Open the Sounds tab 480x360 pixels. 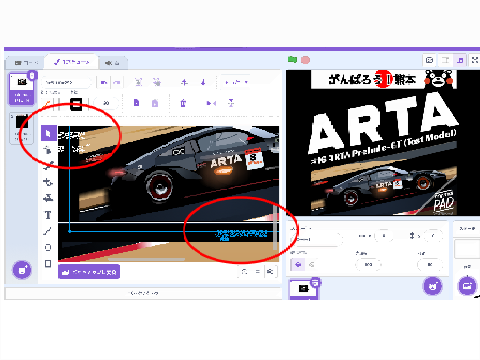click(112, 62)
